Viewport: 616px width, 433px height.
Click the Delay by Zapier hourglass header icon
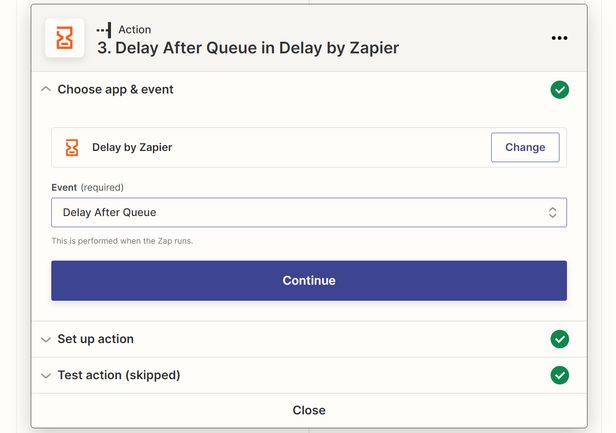click(65, 38)
